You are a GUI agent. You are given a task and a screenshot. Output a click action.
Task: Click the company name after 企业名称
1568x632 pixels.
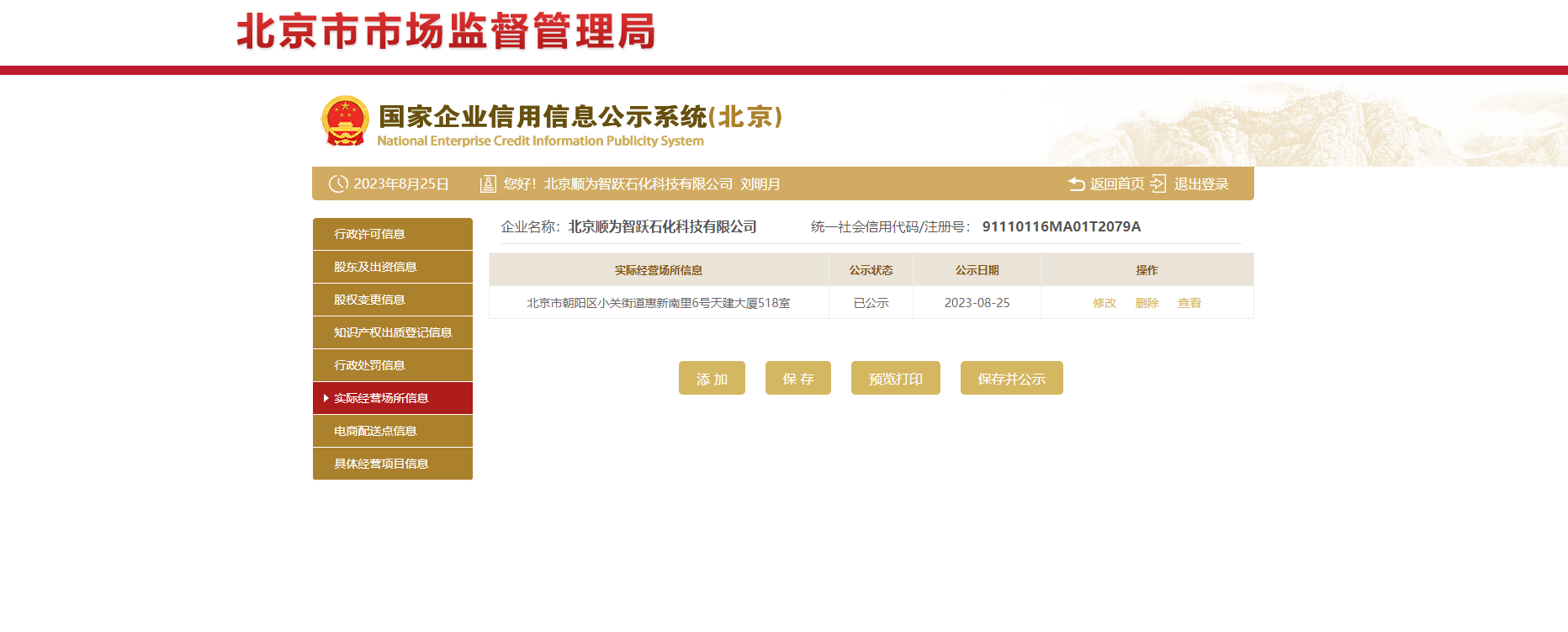click(663, 226)
